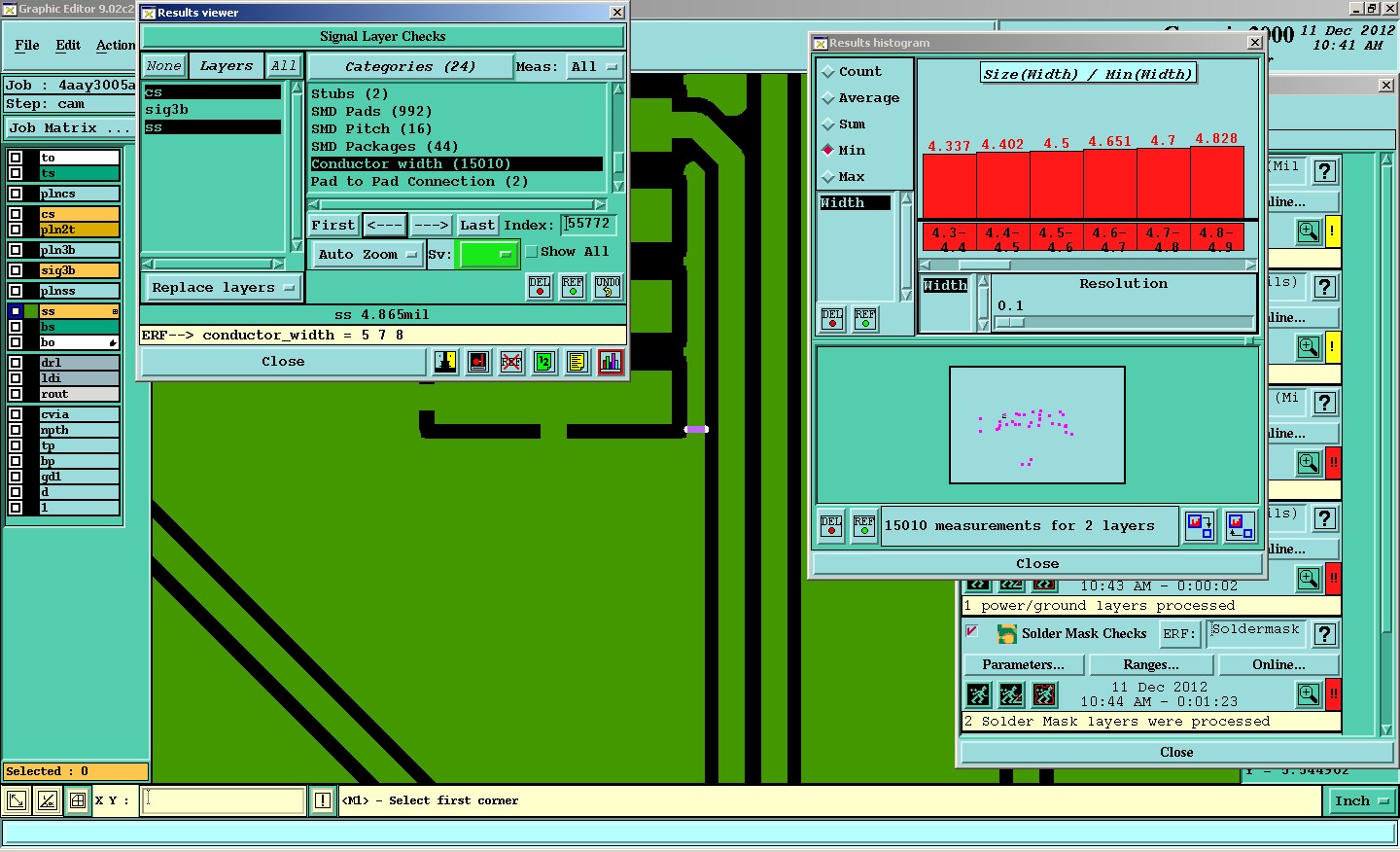Image resolution: width=1400 pixels, height=852 pixels.
Task: Click down arrow of the Width measurement list
Action: pos(906,295)
